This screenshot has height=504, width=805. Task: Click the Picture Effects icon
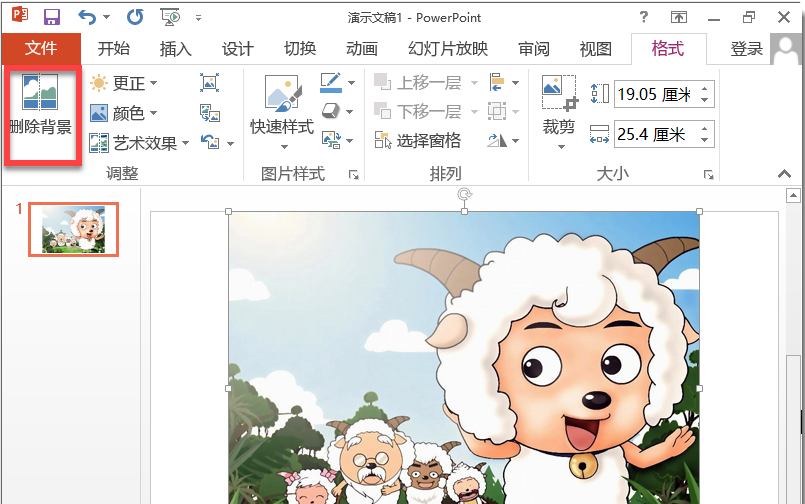331,111
